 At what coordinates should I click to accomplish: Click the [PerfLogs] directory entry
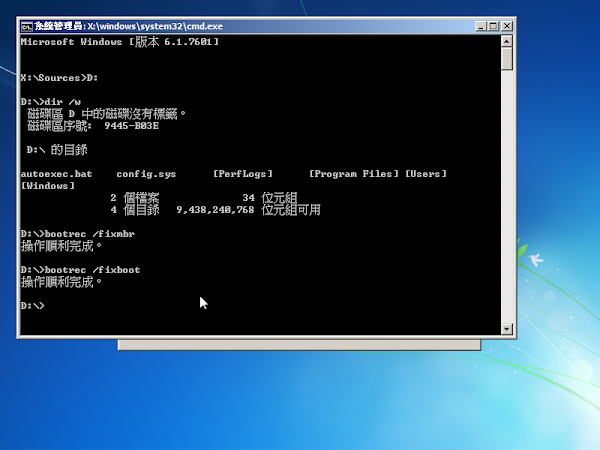pos(243,174)
